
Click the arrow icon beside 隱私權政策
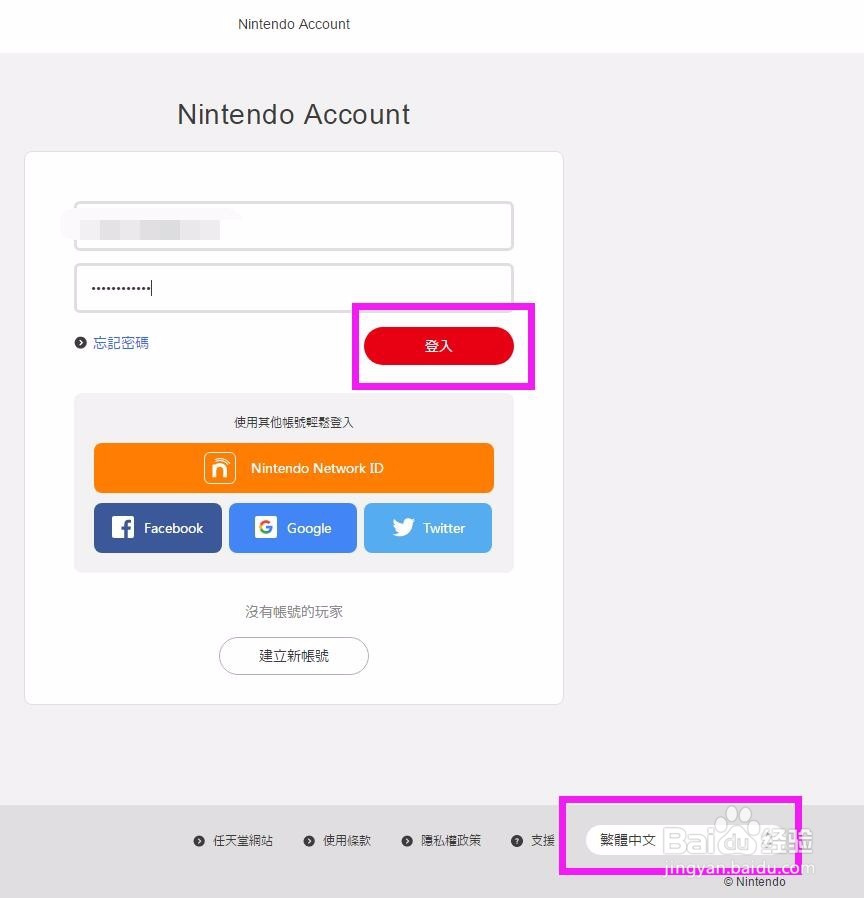407,841
